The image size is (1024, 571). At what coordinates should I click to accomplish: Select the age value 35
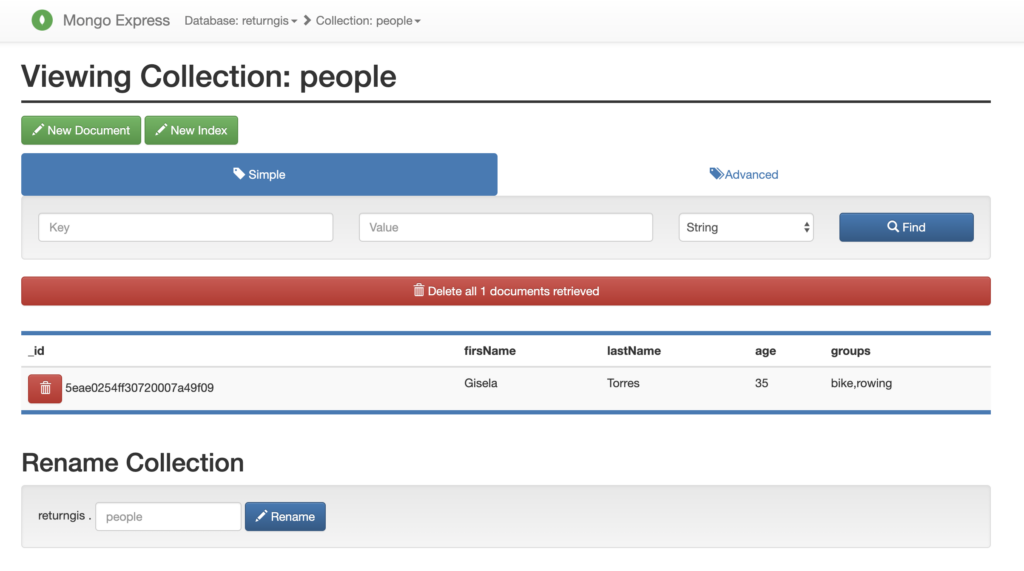click(761, 383)
